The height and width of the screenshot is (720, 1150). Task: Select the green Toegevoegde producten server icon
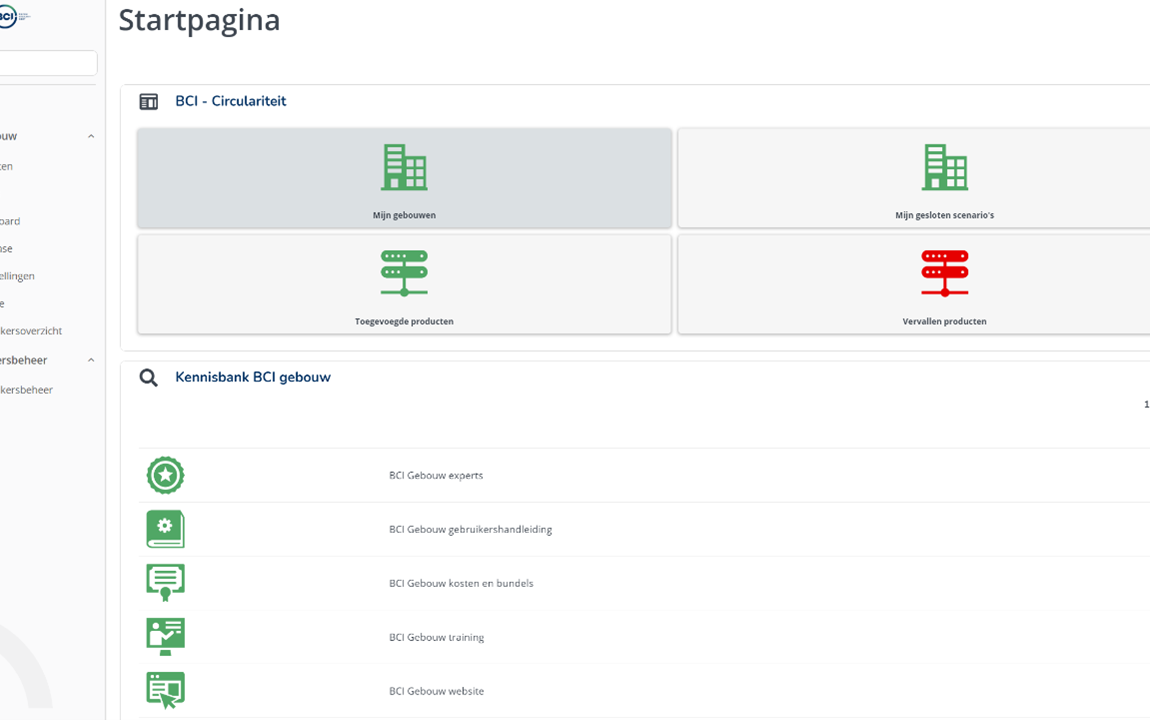404,273
